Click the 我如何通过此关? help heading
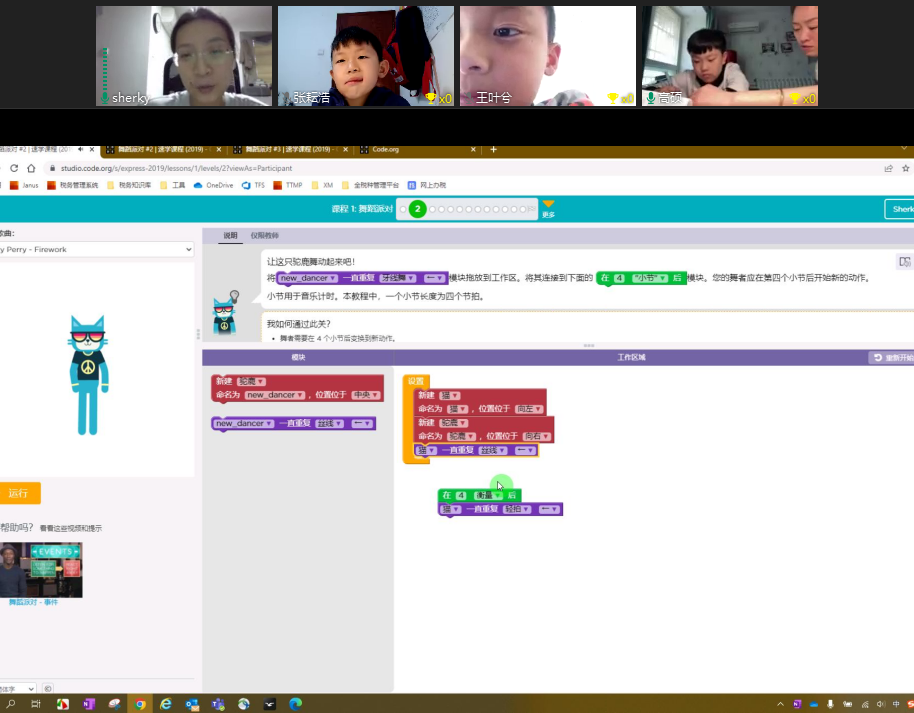 [298, 324]
